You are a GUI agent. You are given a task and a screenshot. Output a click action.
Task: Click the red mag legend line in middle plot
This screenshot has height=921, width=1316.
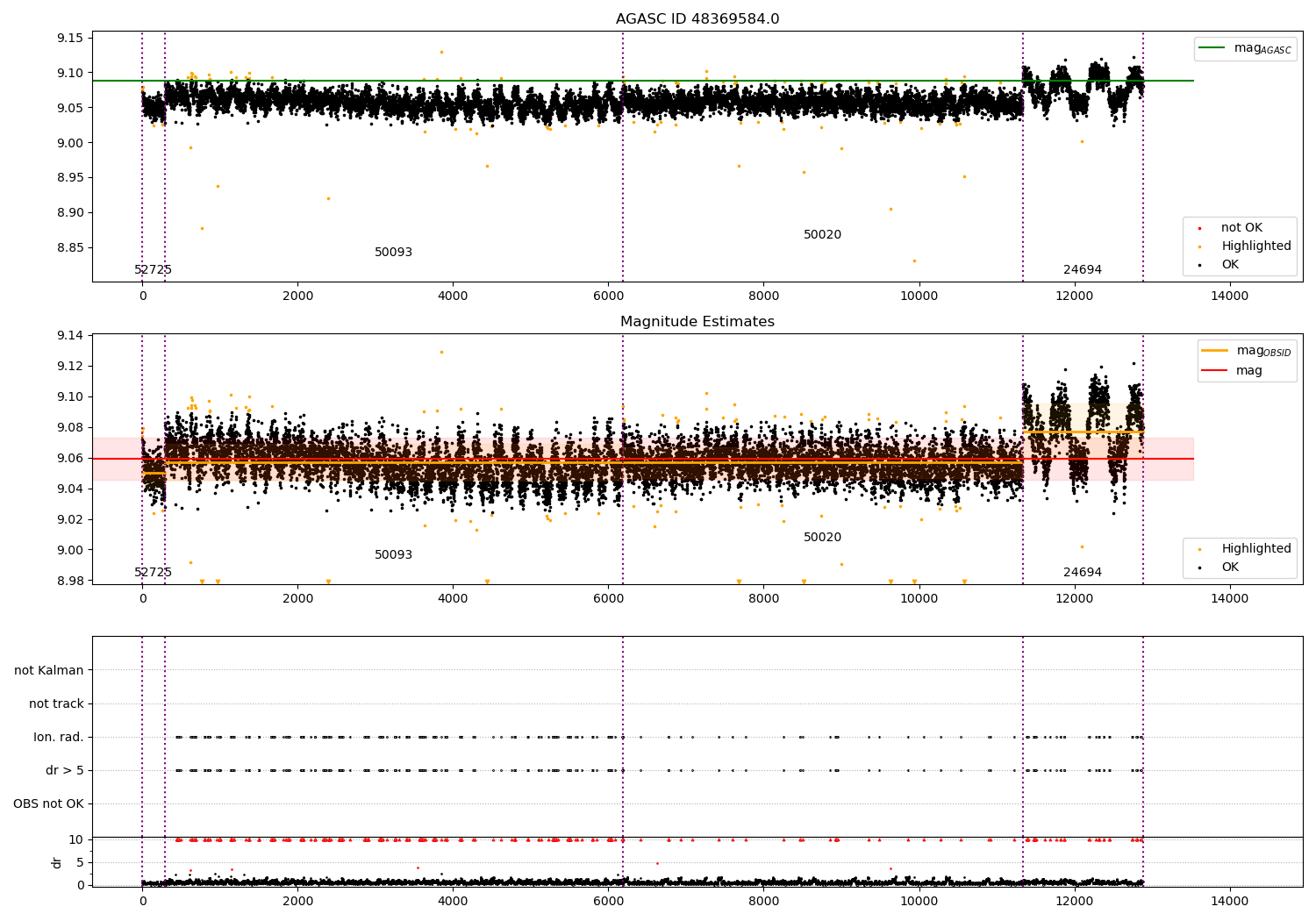(1215, 371)
